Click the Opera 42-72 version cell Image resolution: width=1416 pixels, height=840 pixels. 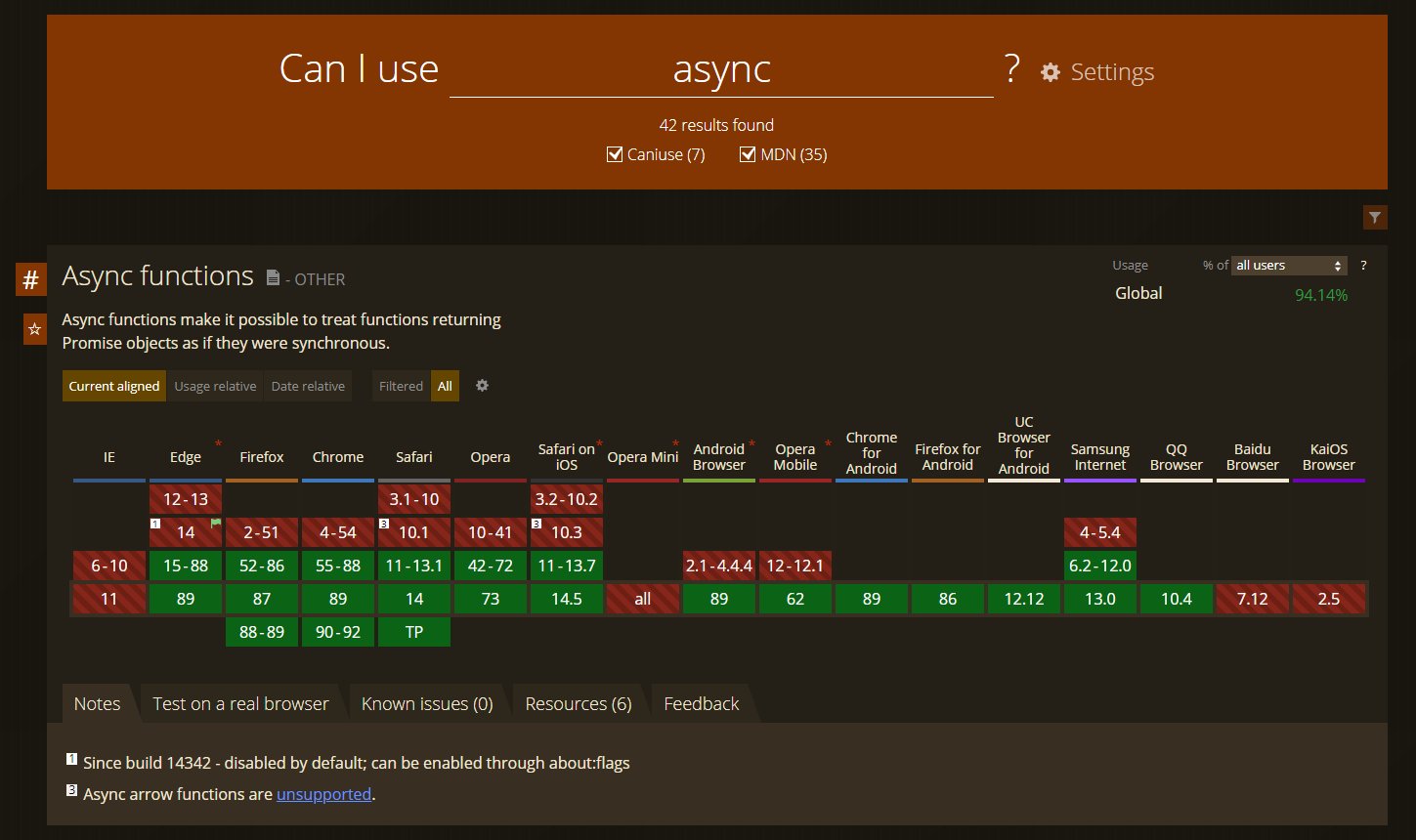click(x=491, y=566)
